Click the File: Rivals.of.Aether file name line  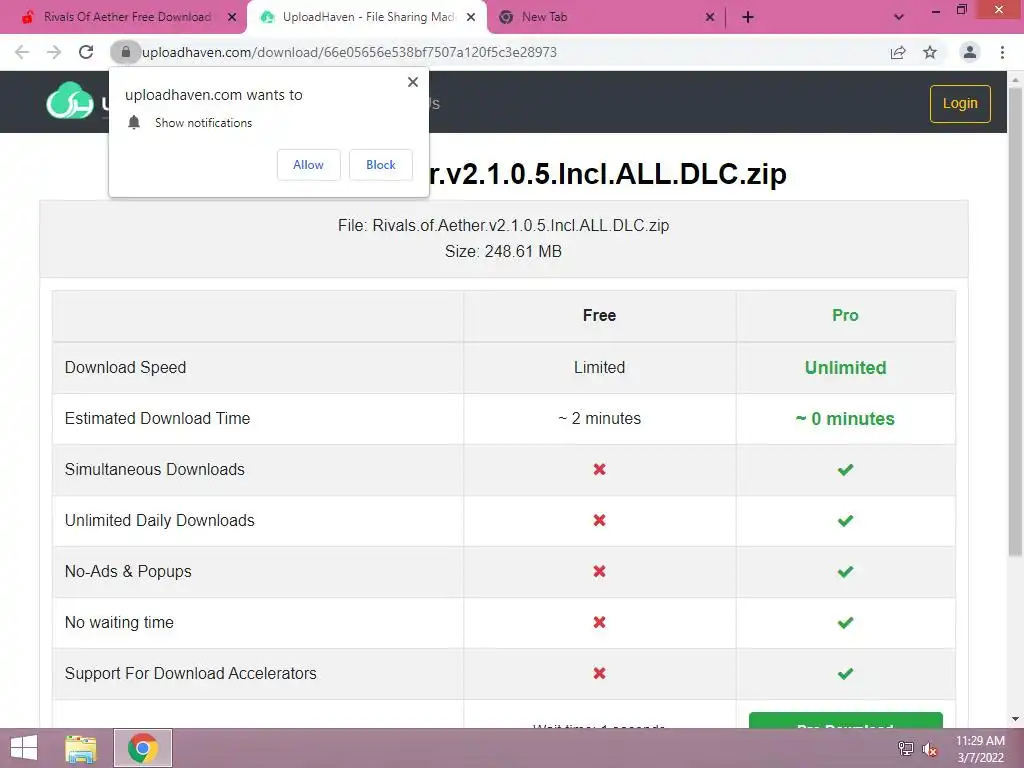[504, 225]
